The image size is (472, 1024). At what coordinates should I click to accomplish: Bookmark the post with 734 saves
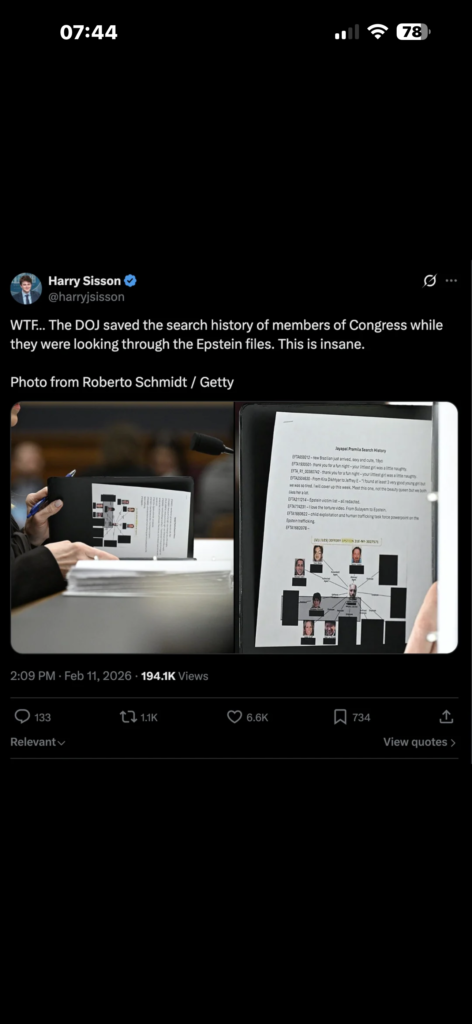(340, 716)
